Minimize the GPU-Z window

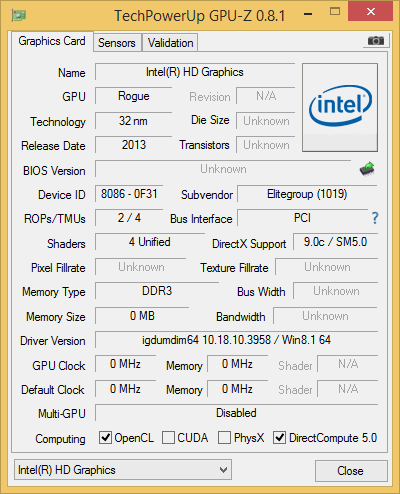click(x=308, y=13)
